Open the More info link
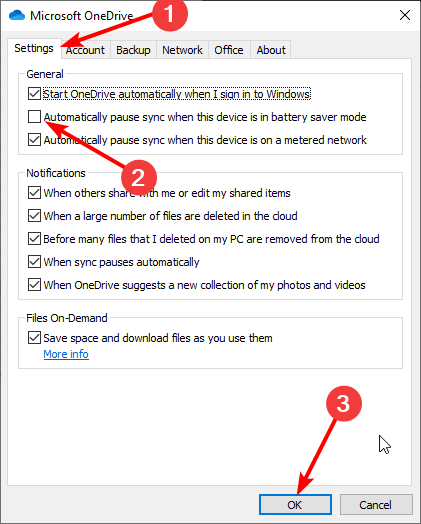421x524 pixels. 66,354
